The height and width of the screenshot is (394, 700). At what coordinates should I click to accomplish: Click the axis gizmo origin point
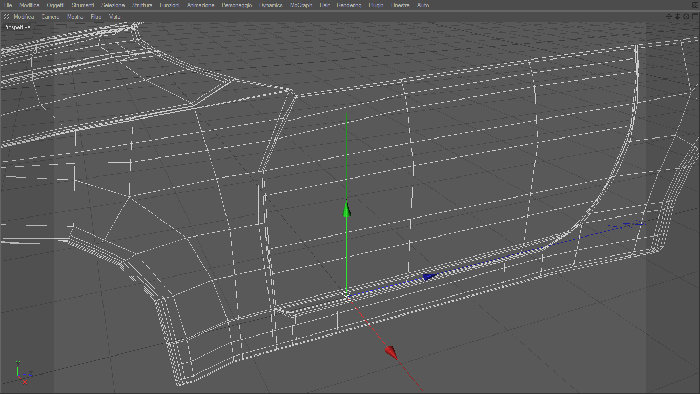(x=347, y=296)
